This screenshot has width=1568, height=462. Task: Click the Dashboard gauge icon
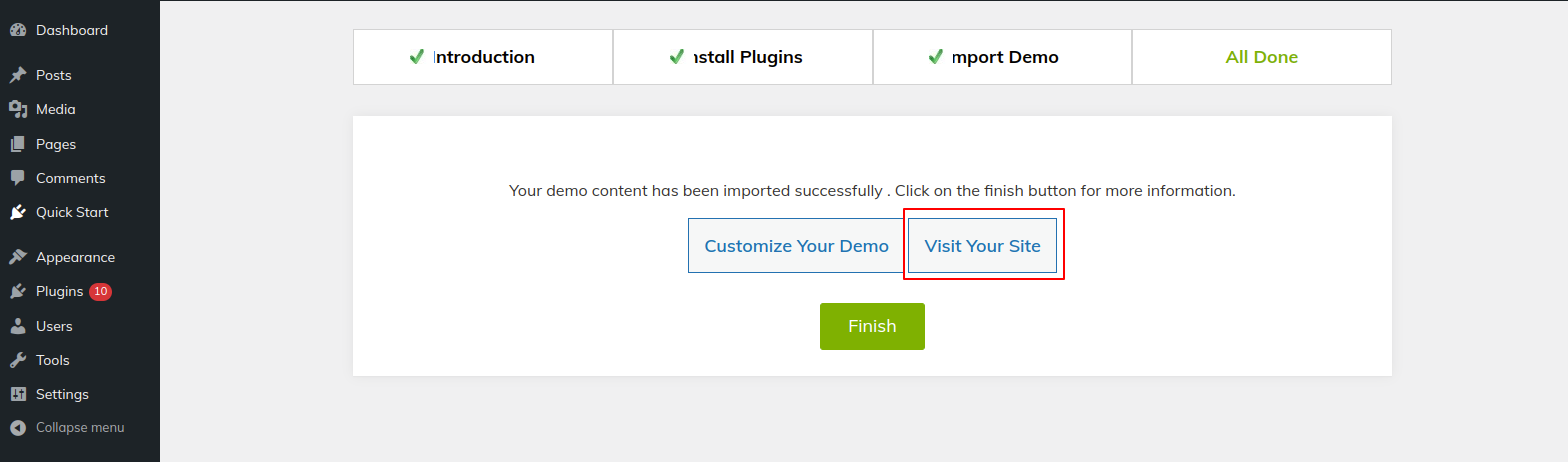point(17,30)
